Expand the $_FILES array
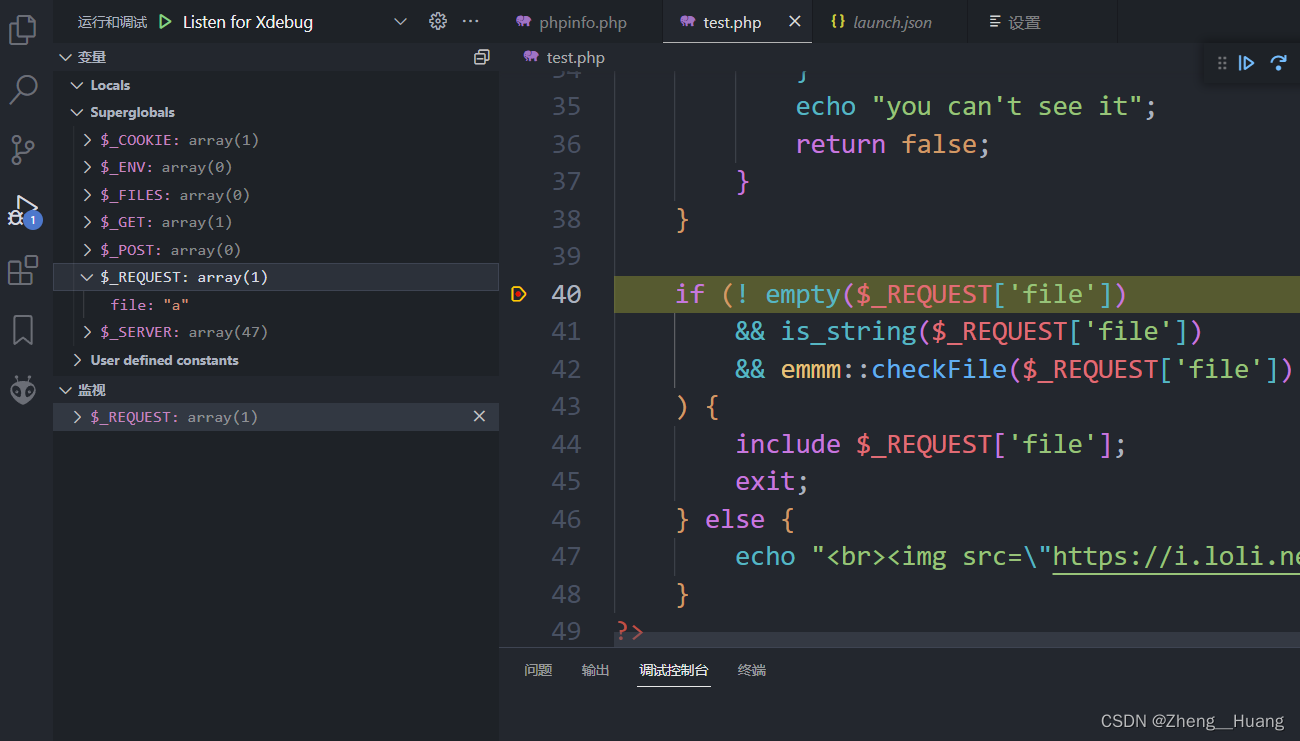 (88, 195)
